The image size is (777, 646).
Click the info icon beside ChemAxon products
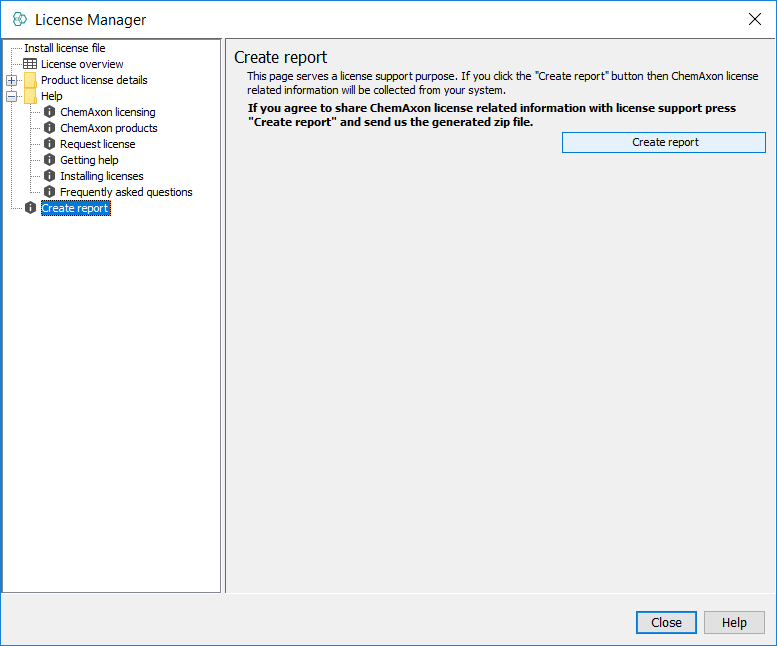click(49, 128)
